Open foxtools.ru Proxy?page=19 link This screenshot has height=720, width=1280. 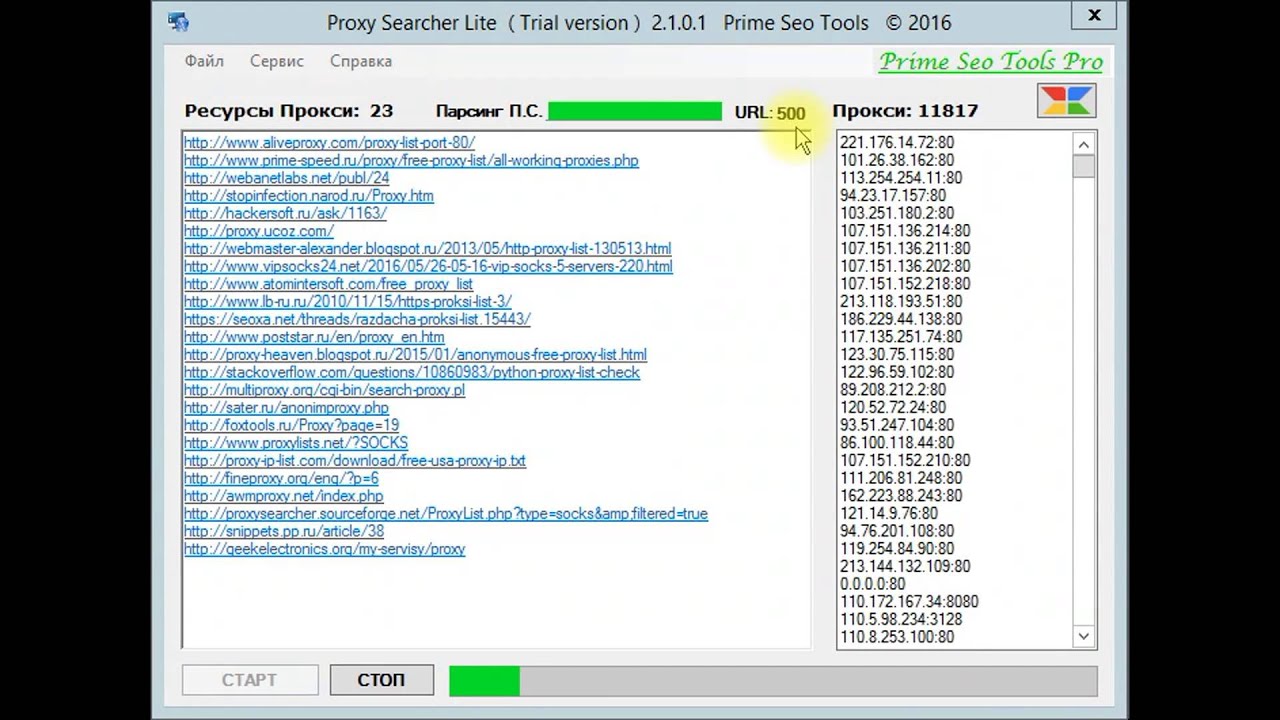pyautogui.click(x=291, y=425)
